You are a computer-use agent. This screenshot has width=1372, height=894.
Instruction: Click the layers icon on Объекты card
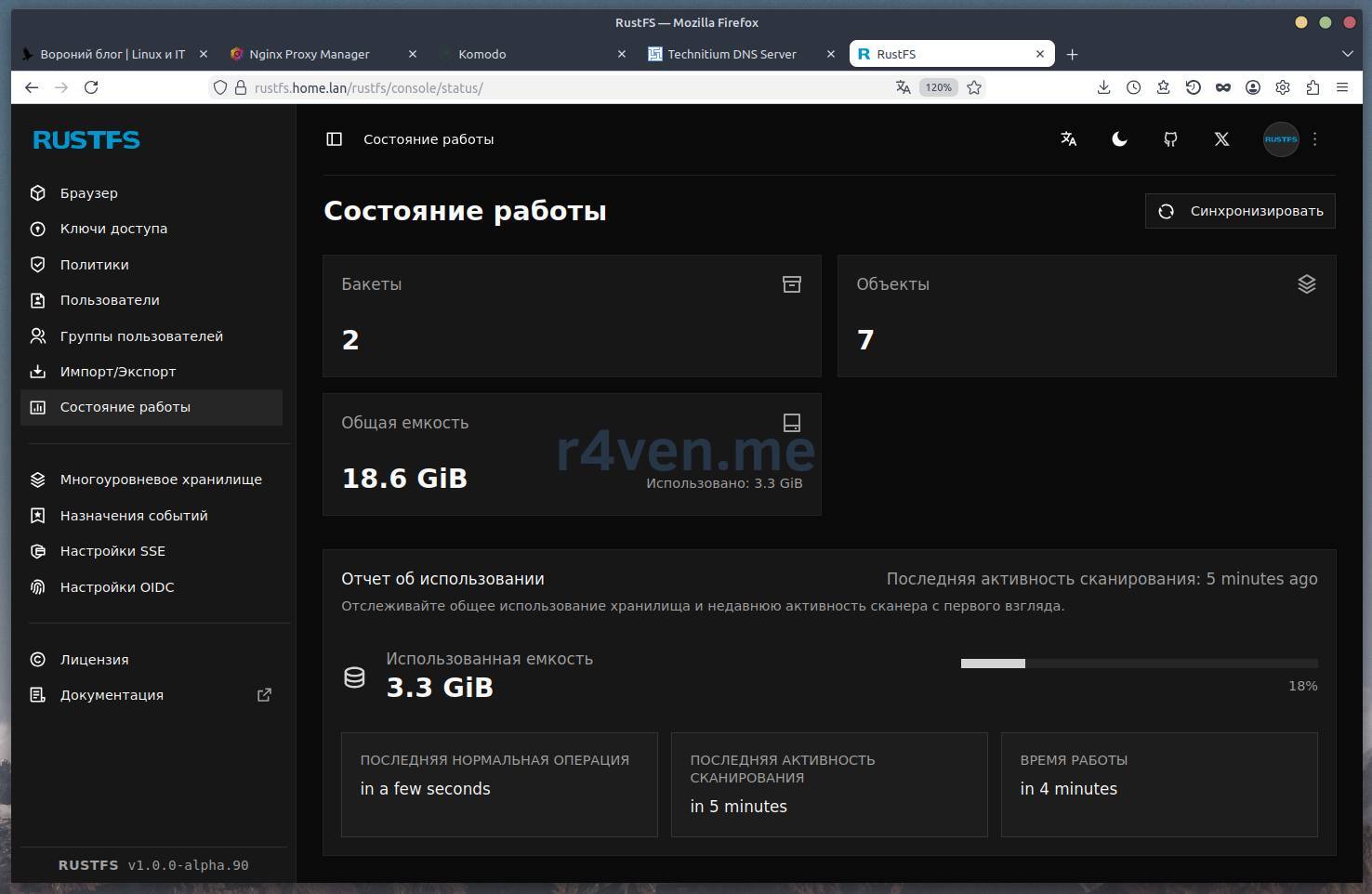(x=1306, y=284)
